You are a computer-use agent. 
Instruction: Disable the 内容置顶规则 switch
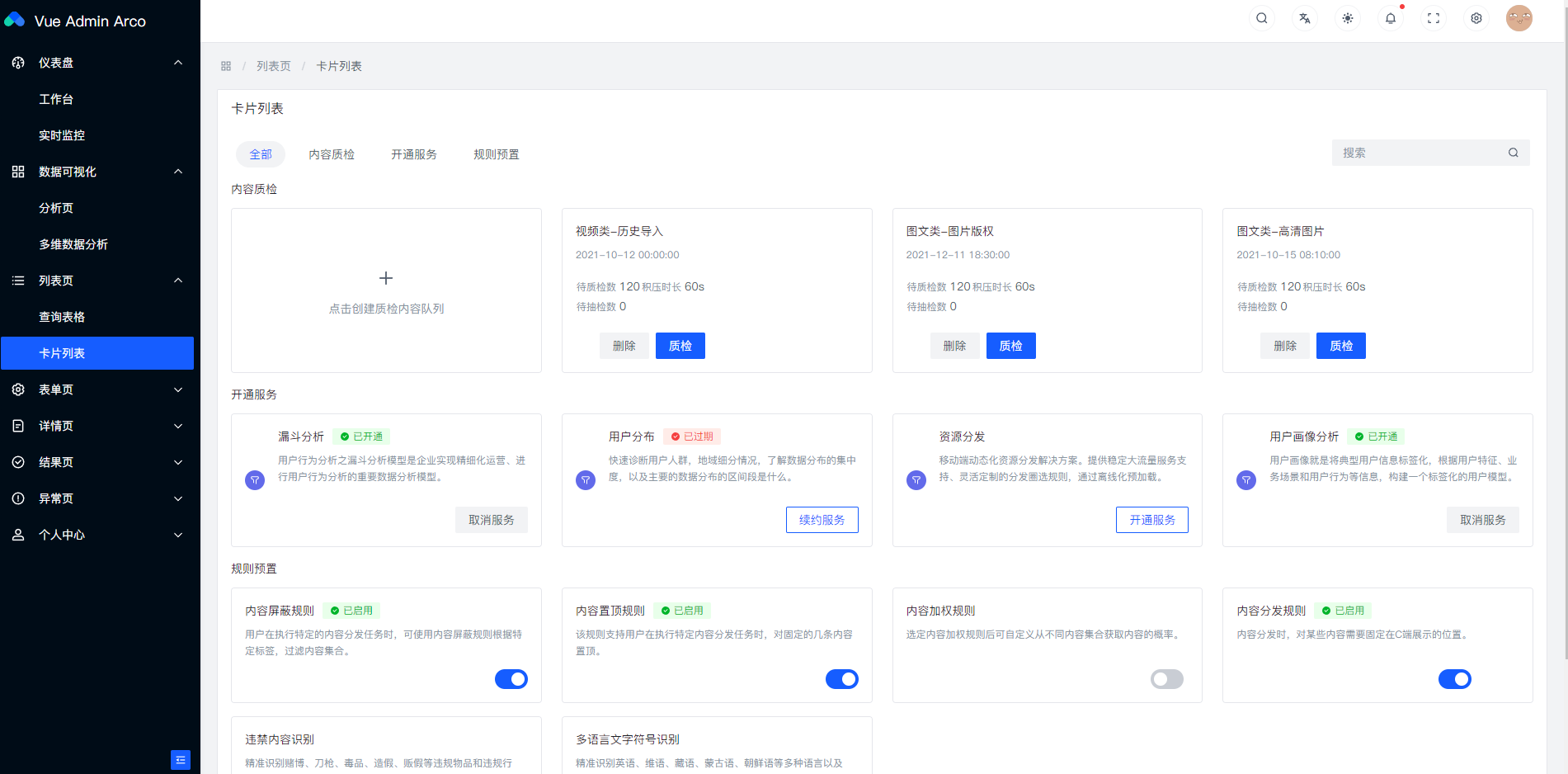pyautogui.click(x=842, y=679)
